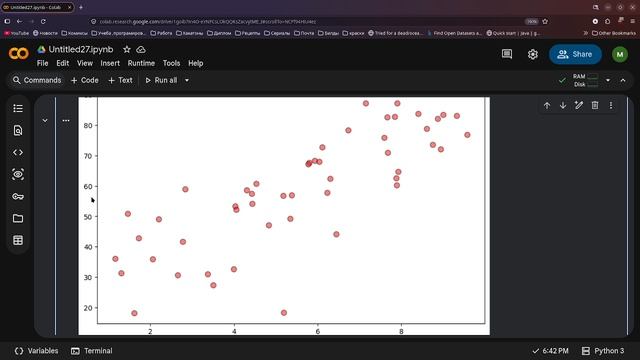This screenshot has height=360, width=640.
Task: Open the Variables panel
Action: pos(36,351)
